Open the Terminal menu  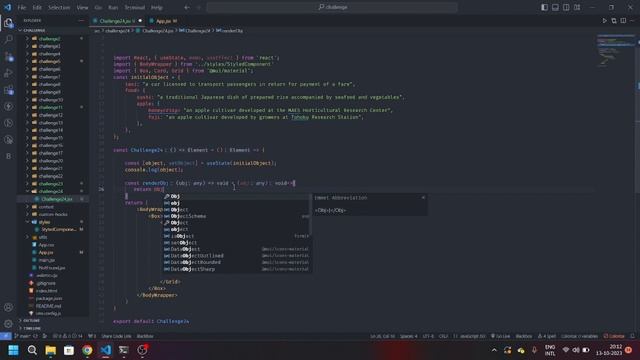tap(135, 7)
